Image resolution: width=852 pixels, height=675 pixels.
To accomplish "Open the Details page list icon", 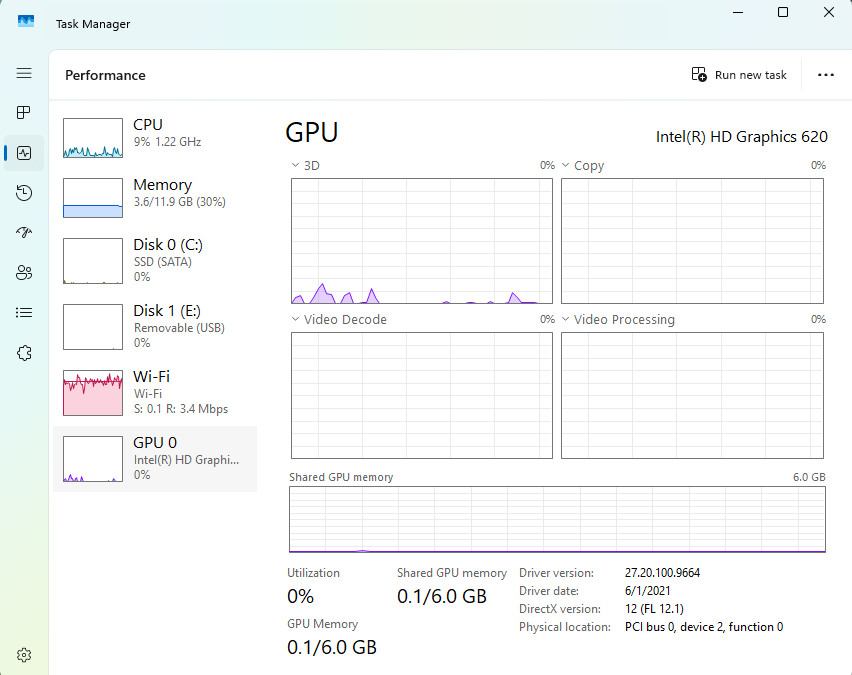I will pos(24,312).
